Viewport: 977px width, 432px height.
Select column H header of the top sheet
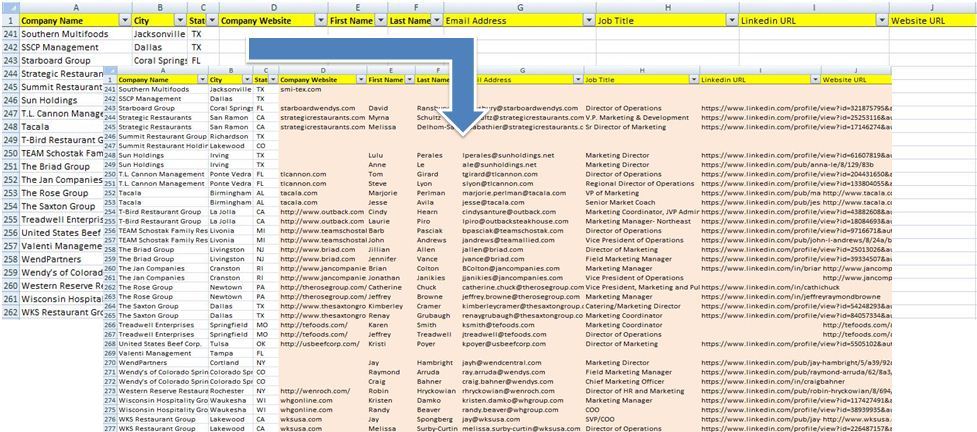(x=667, y=6)
